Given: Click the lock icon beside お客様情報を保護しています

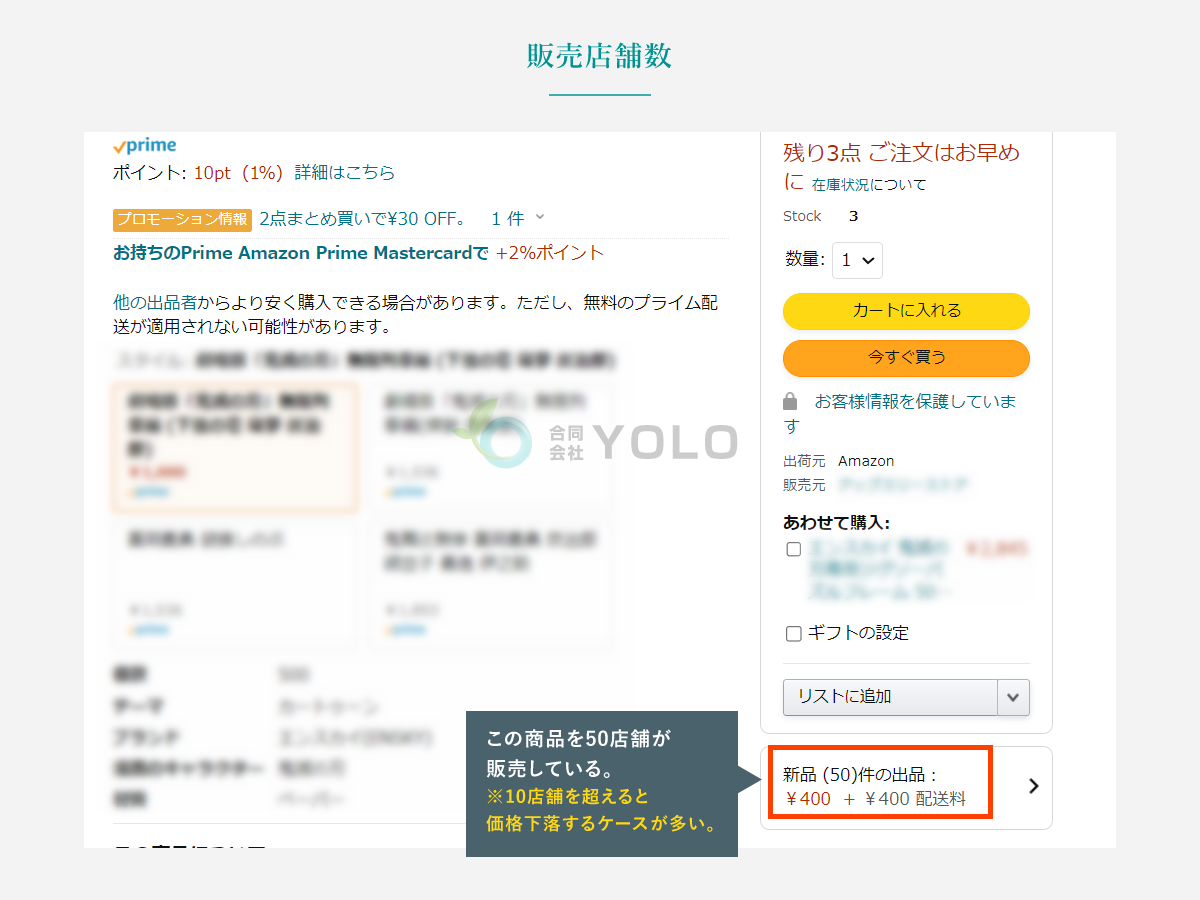Looking at the screenshot, I should click(790, 402).
